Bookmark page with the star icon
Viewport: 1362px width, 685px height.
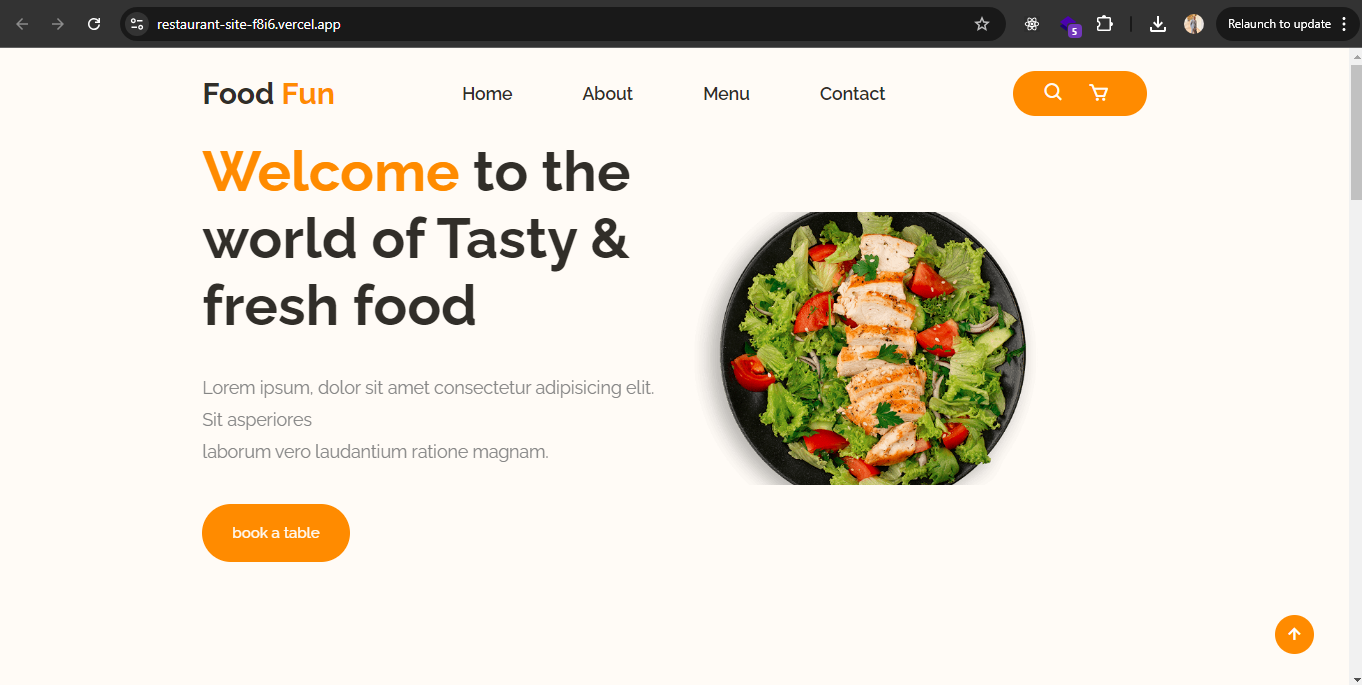click(x=982, y=24)
